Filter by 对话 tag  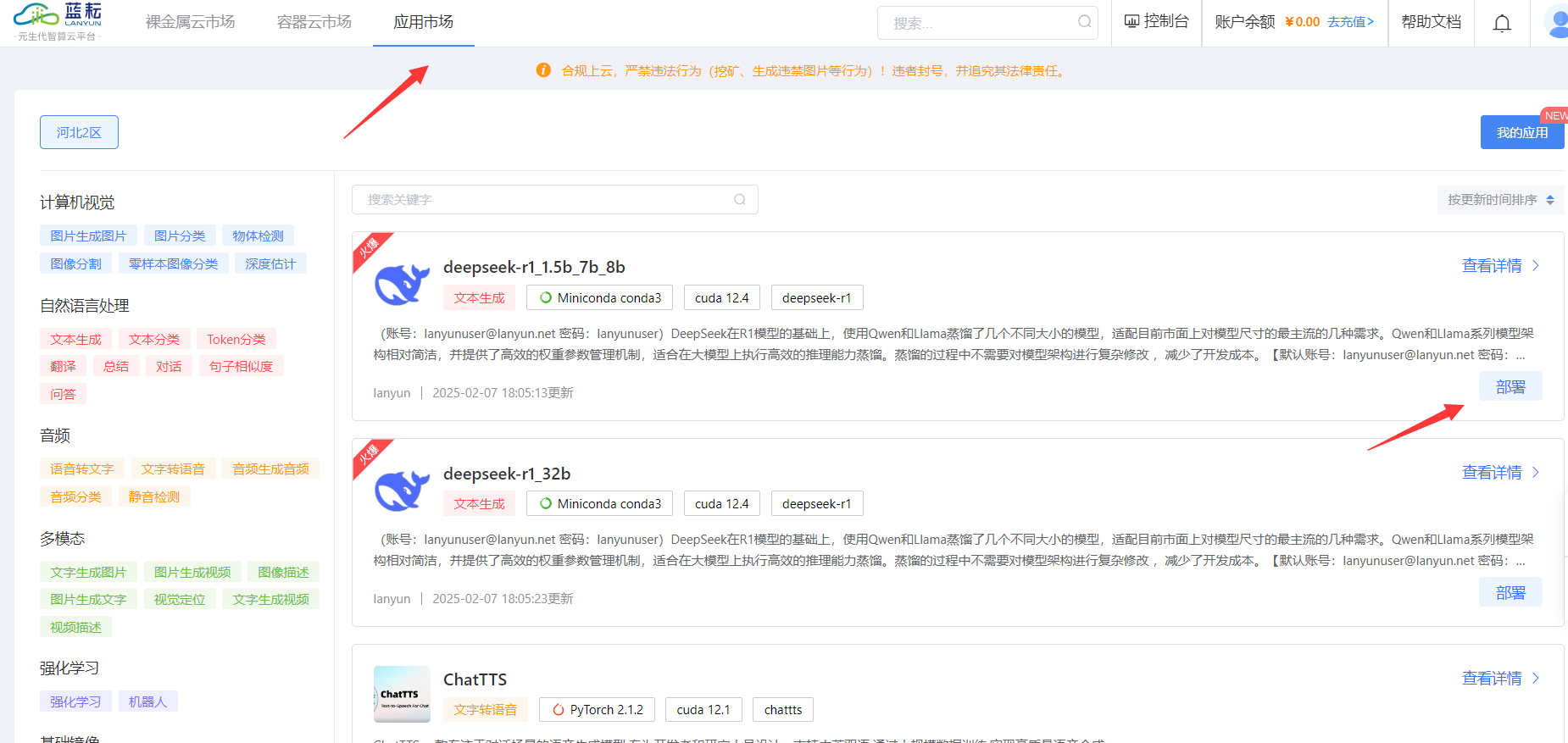click(169, 367)
